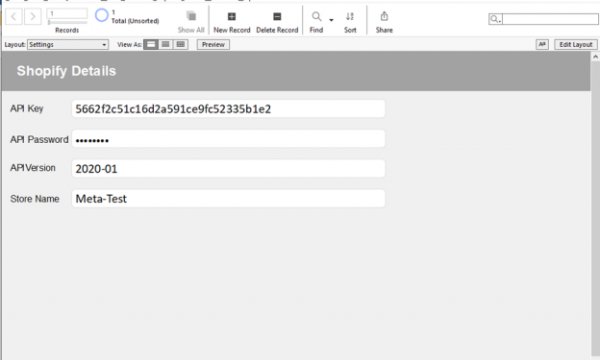Open the Layout Settings dropdown
The image size is (600, 360).
[x=68, y=44]
